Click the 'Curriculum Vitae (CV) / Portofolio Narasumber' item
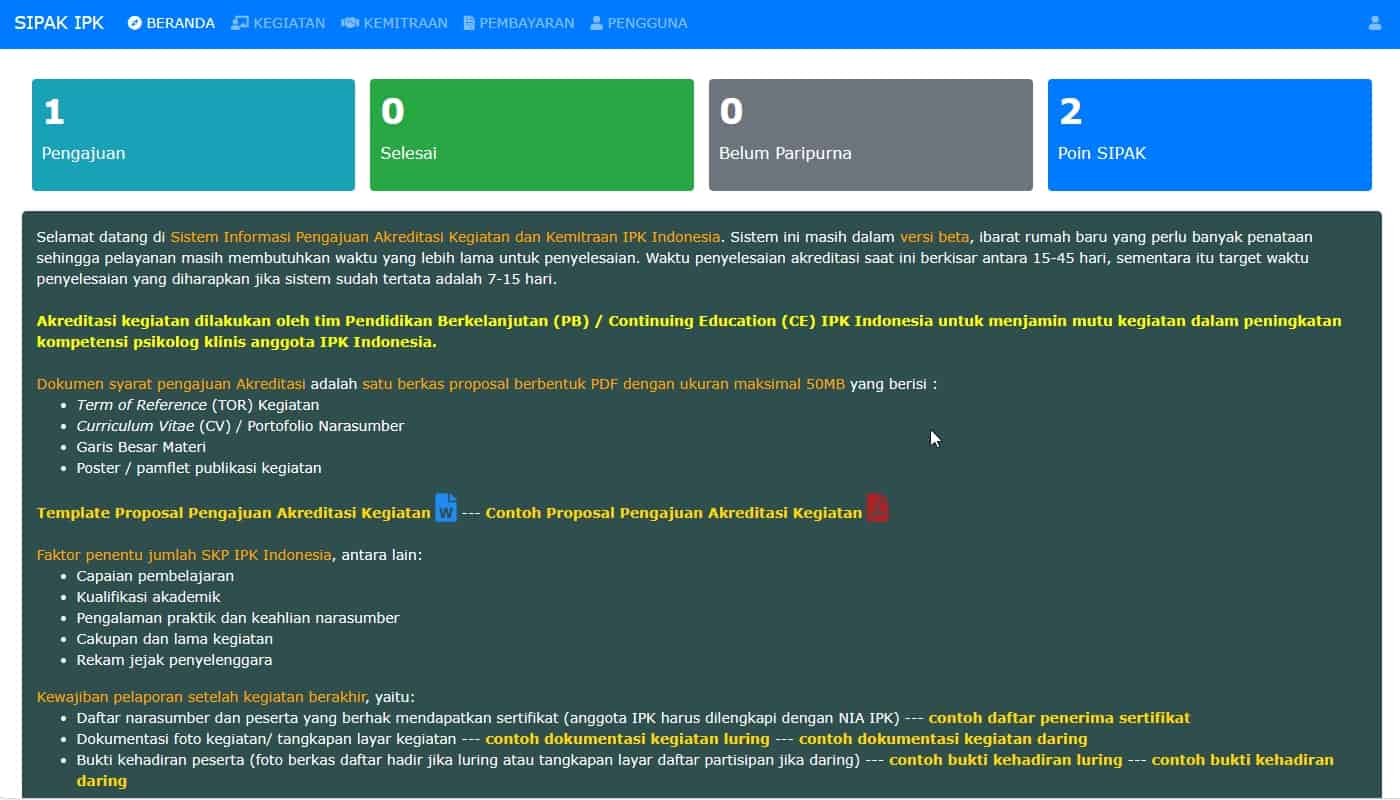 pos(241,426)
